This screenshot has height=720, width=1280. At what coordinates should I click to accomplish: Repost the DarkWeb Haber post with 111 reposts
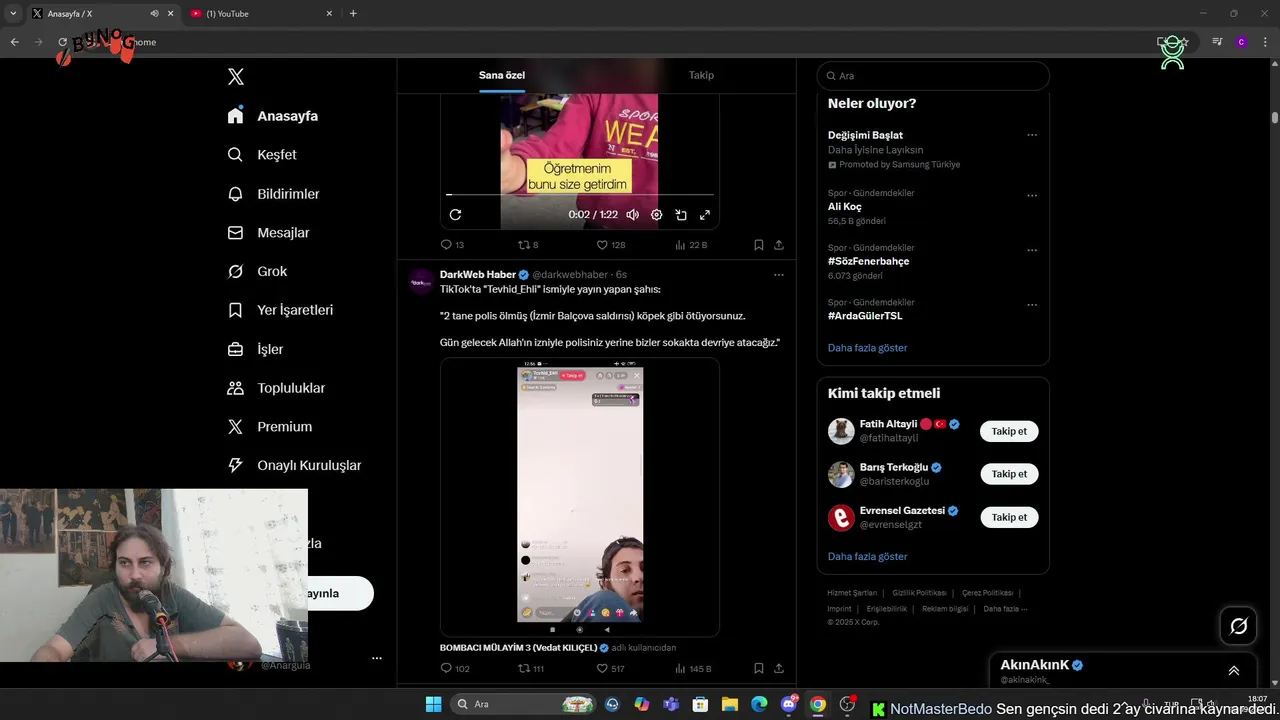pos(531,669)
